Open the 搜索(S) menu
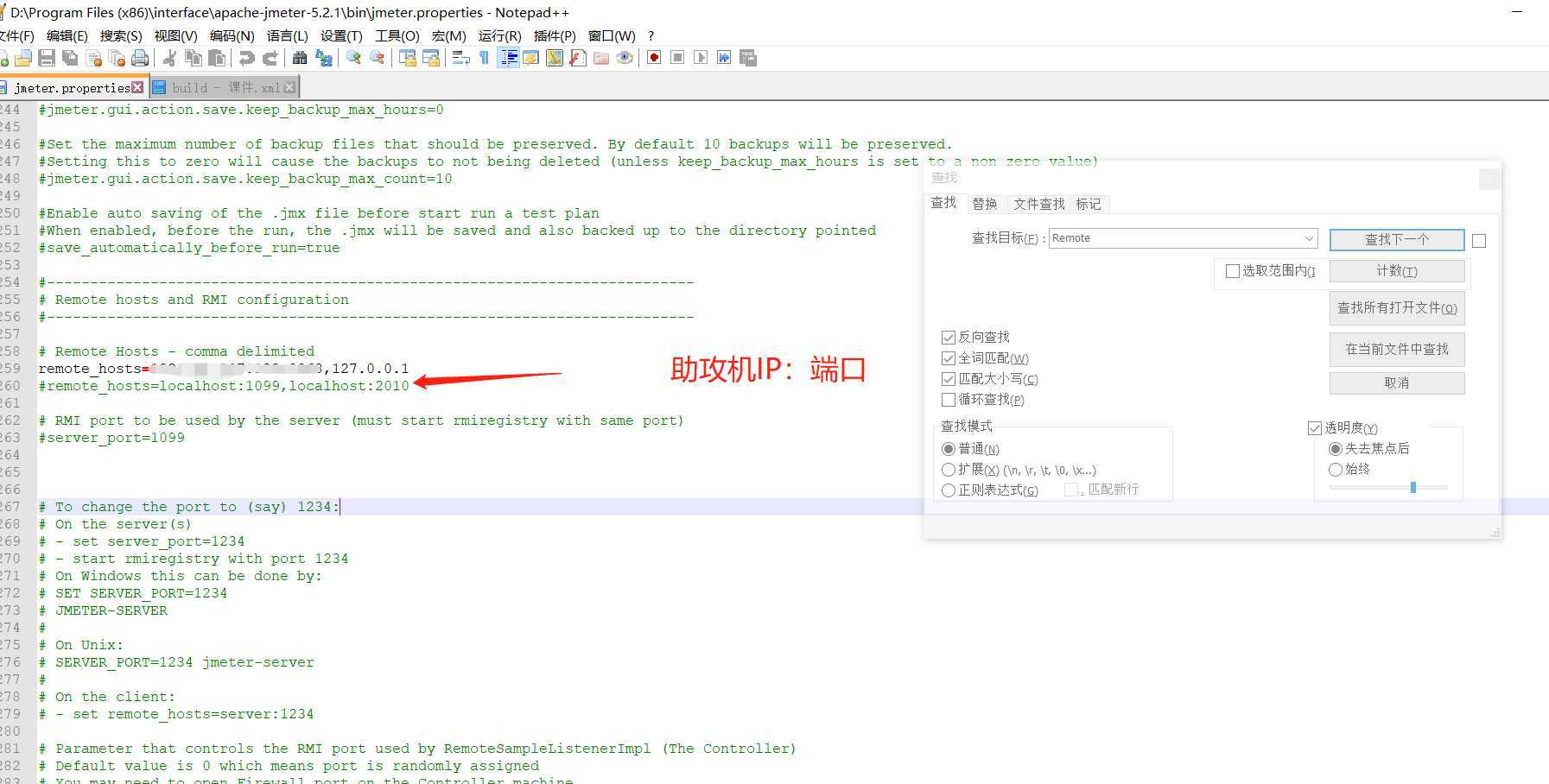This screenshot has width=1549, height=784. [x=121, y=35]
